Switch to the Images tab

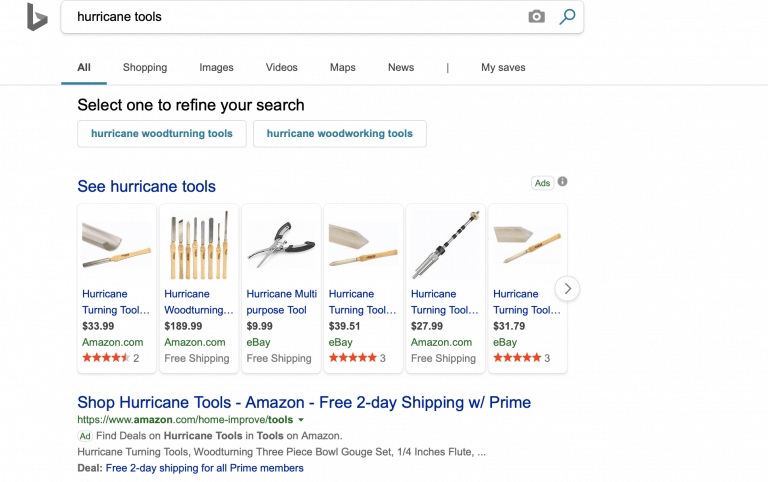tap(216, 68)
